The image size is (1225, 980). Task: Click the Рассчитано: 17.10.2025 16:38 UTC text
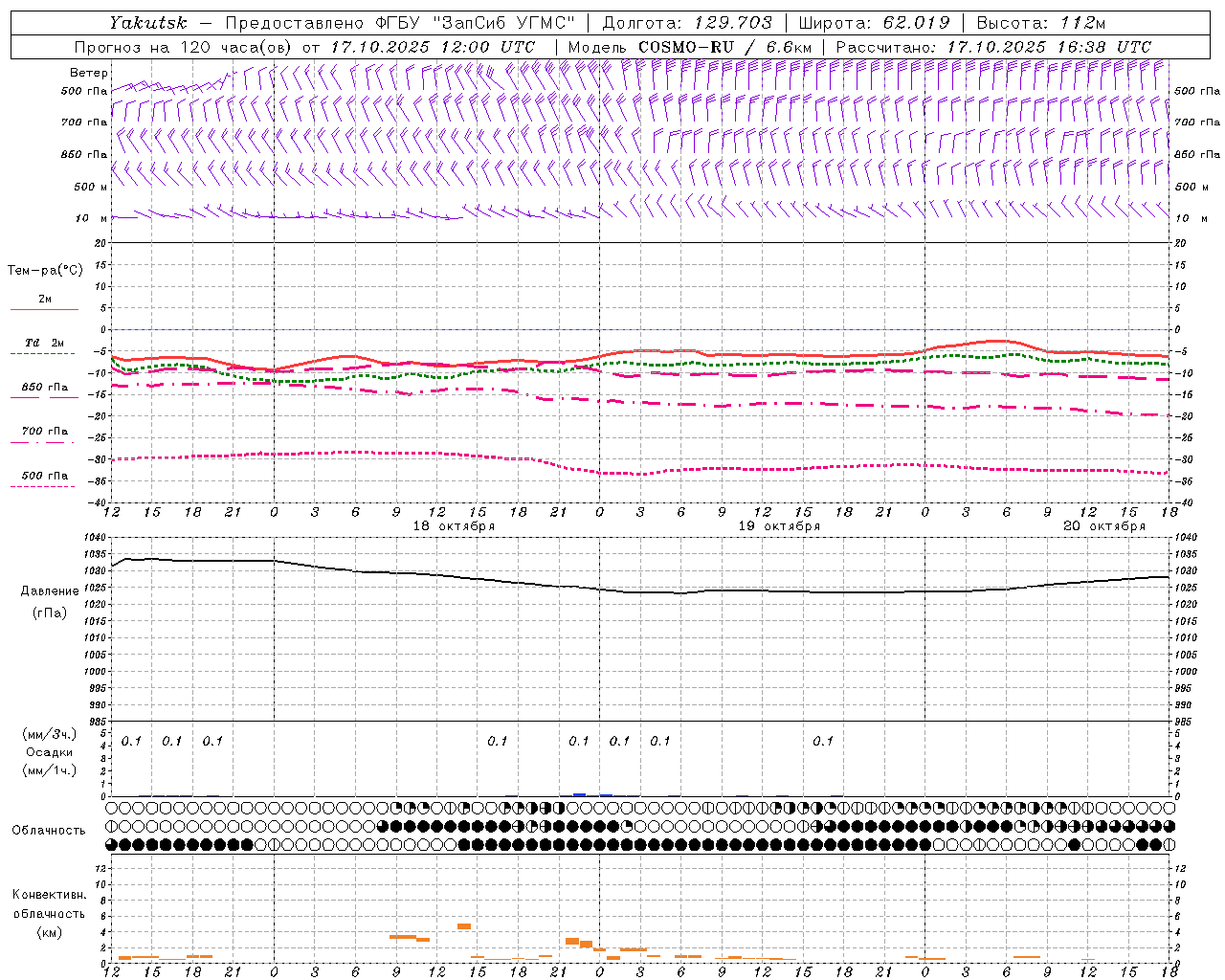tap(993, 47)
